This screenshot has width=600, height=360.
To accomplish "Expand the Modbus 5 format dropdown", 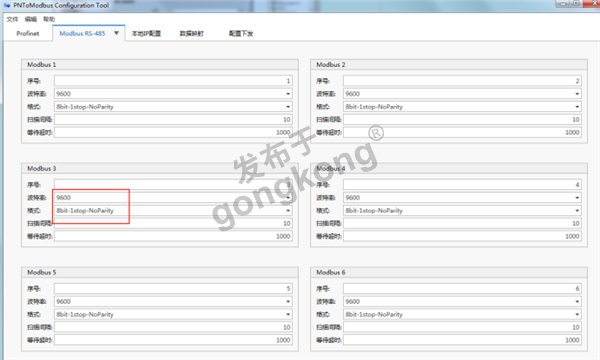I will click(173, 314).
